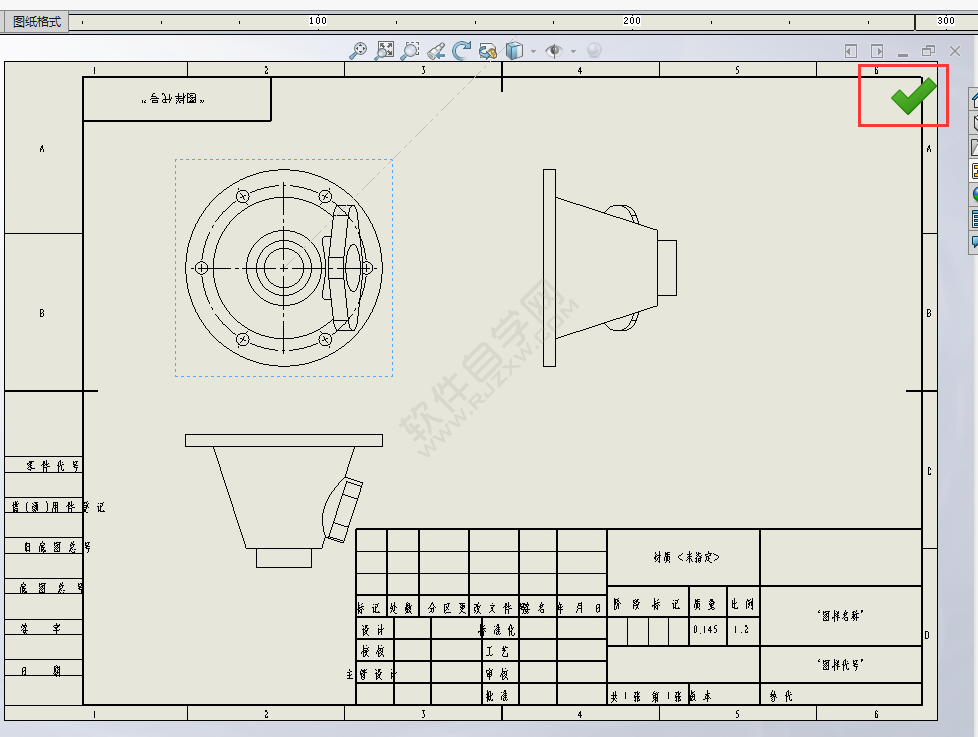Click the Previous View magnifier icon
Screen dimensions: 978x737
[434, 50]
